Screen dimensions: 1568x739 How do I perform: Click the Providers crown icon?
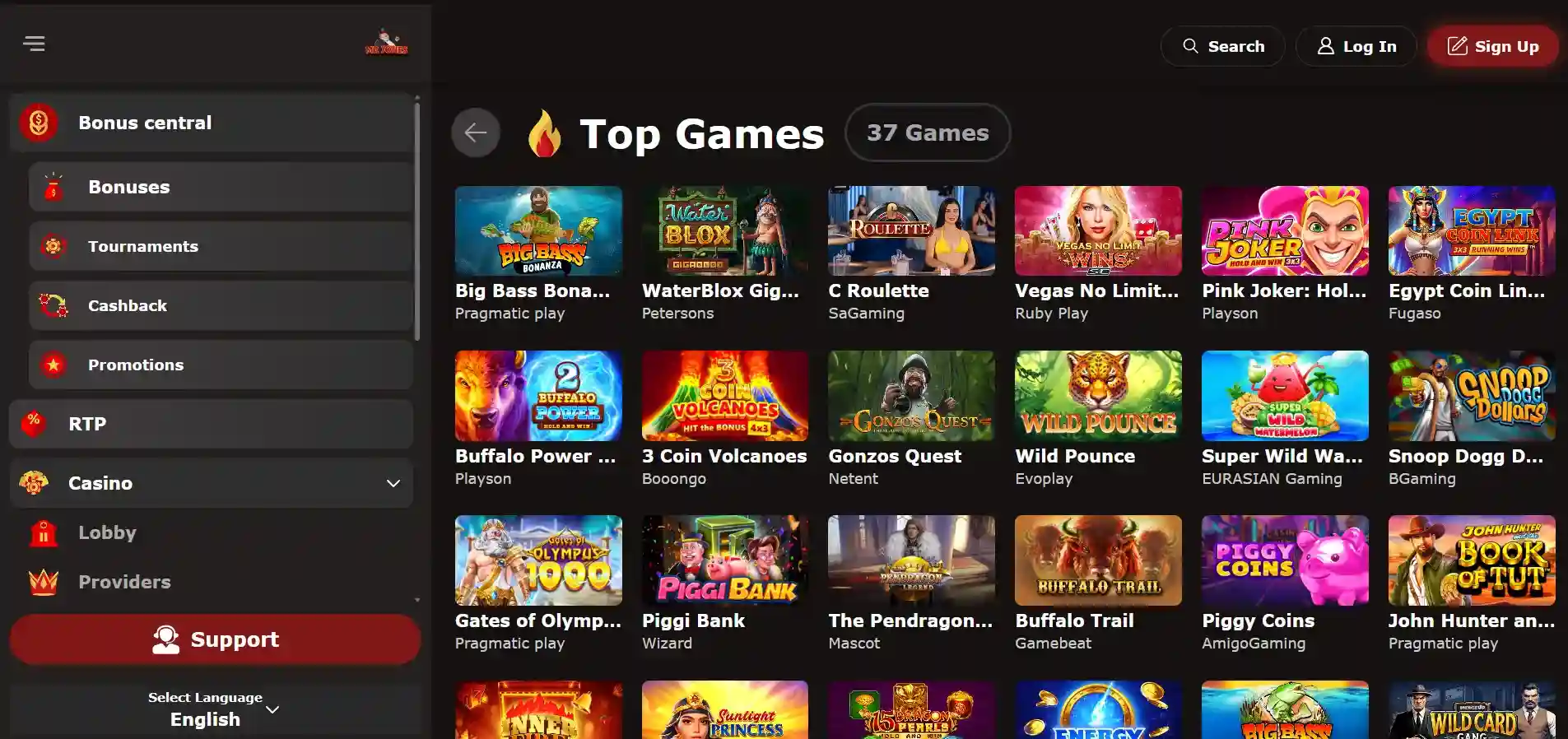coord(44,582)
